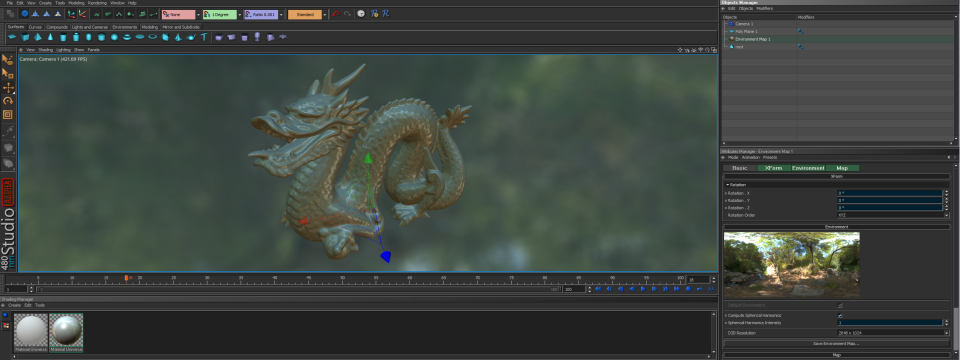Click the grey redo arrow icon
The width and height of the screenshot is (960, 360).
[x=347, y=13]
